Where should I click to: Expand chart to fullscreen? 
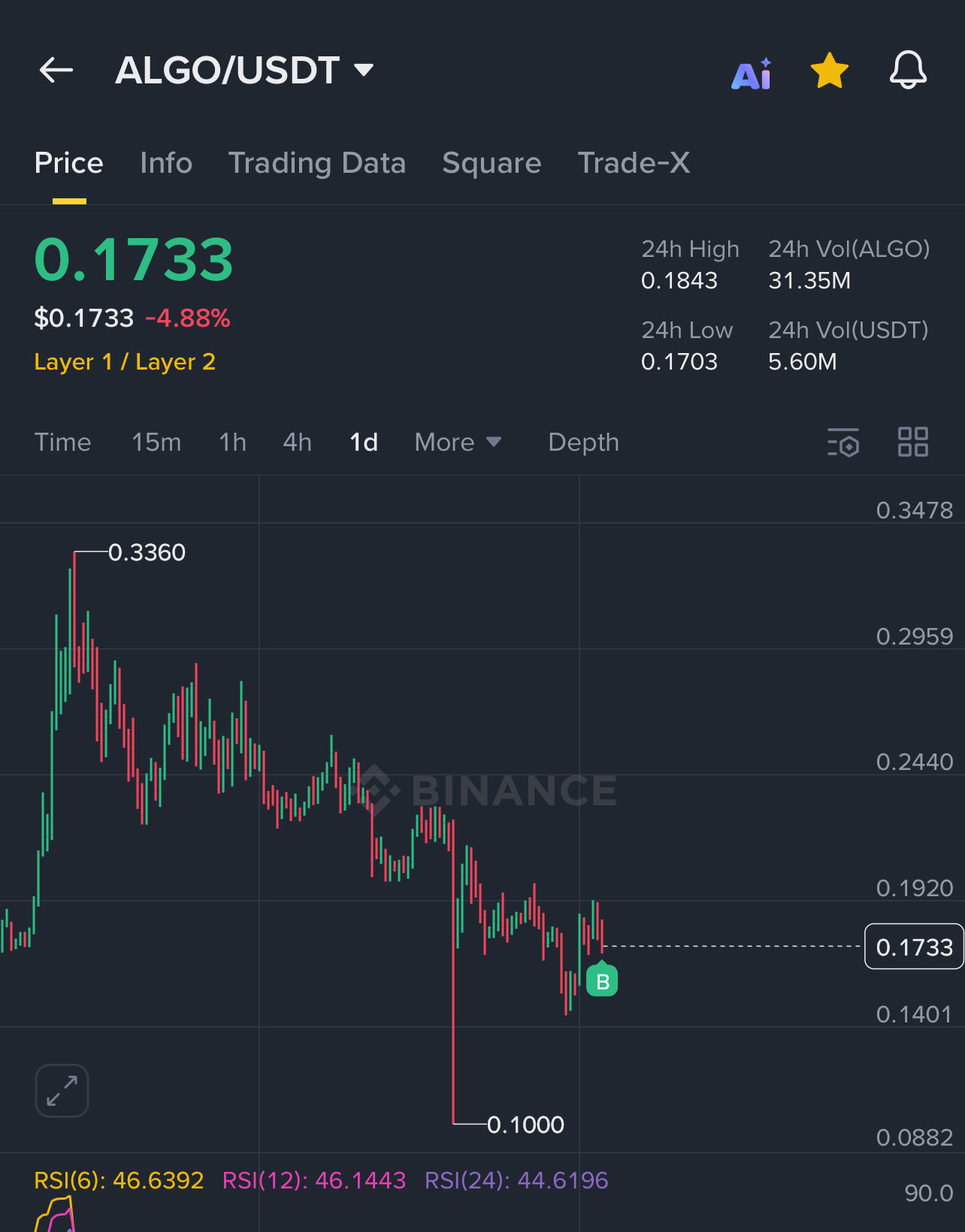coord(62,1091)
